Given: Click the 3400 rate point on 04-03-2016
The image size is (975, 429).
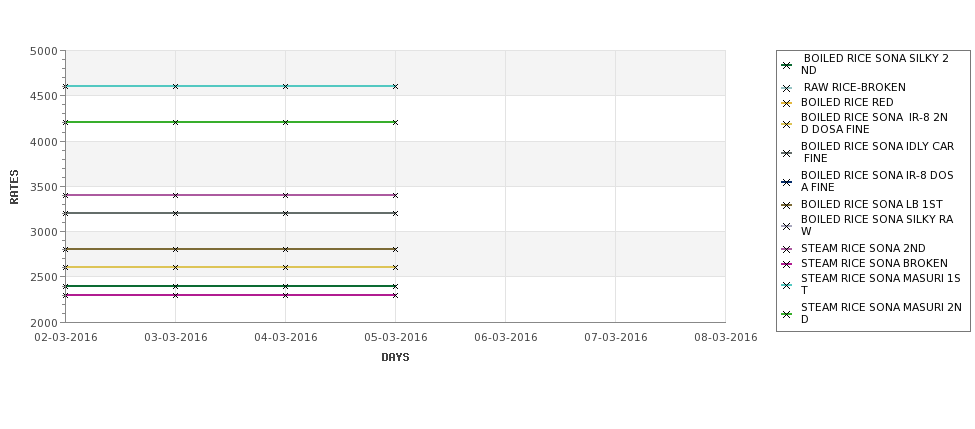Looking at the screenshot, I should [285, 195].
